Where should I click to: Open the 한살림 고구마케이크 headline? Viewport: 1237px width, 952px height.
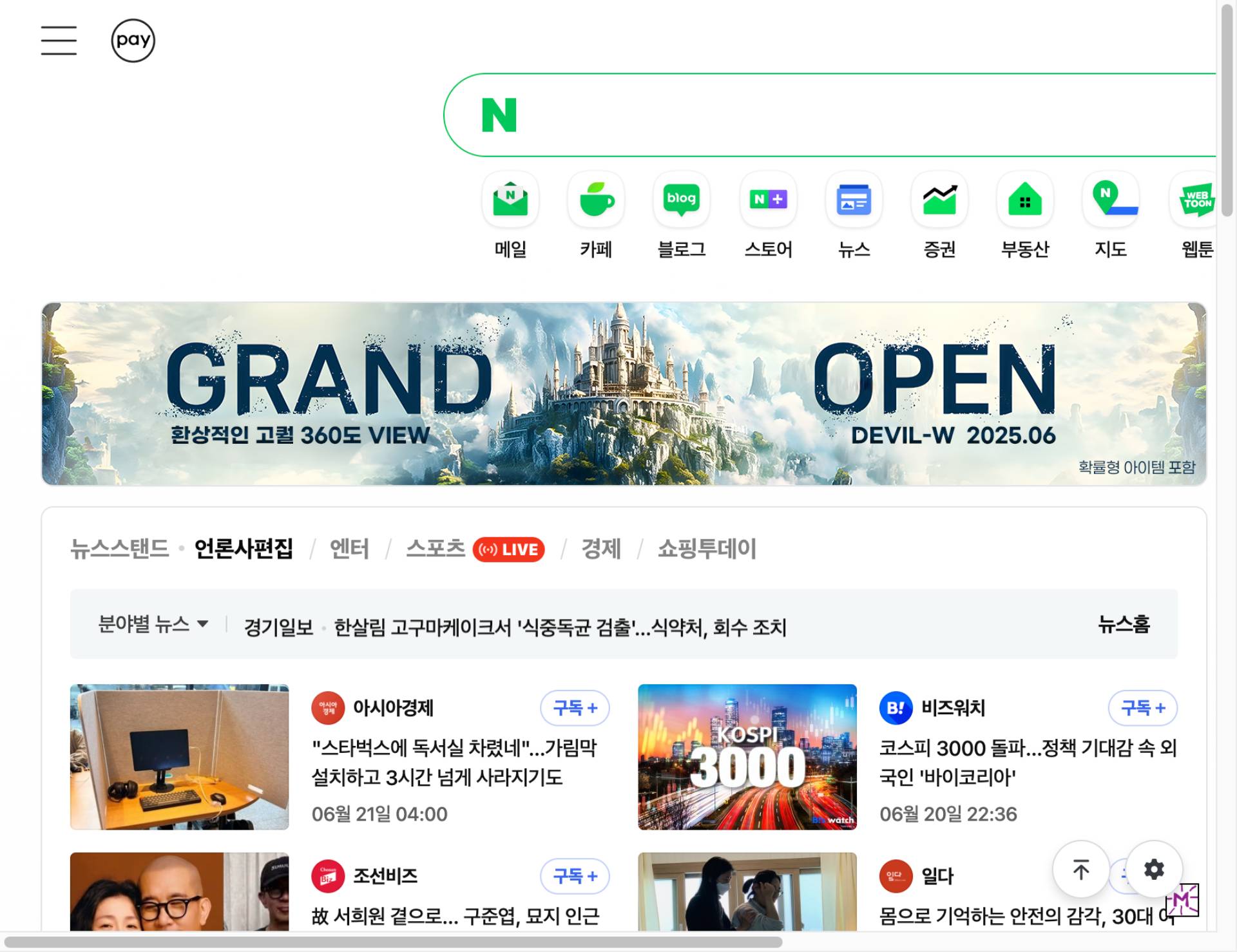560,627
